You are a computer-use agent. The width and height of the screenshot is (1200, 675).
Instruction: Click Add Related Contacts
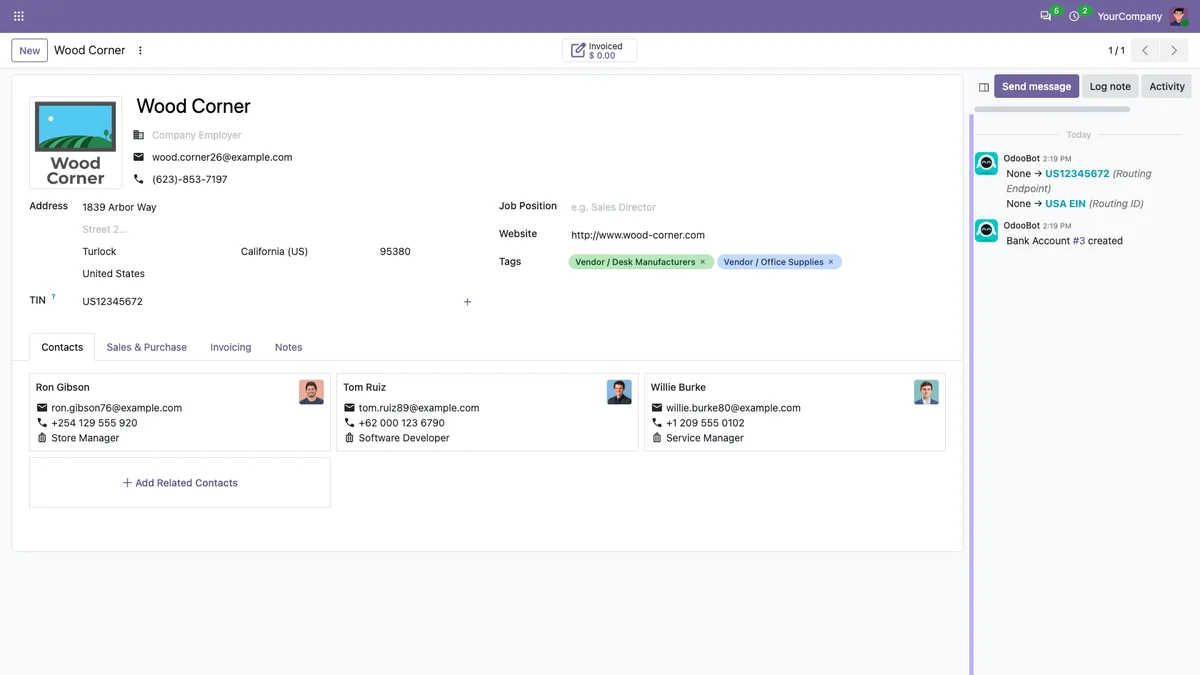180,483
